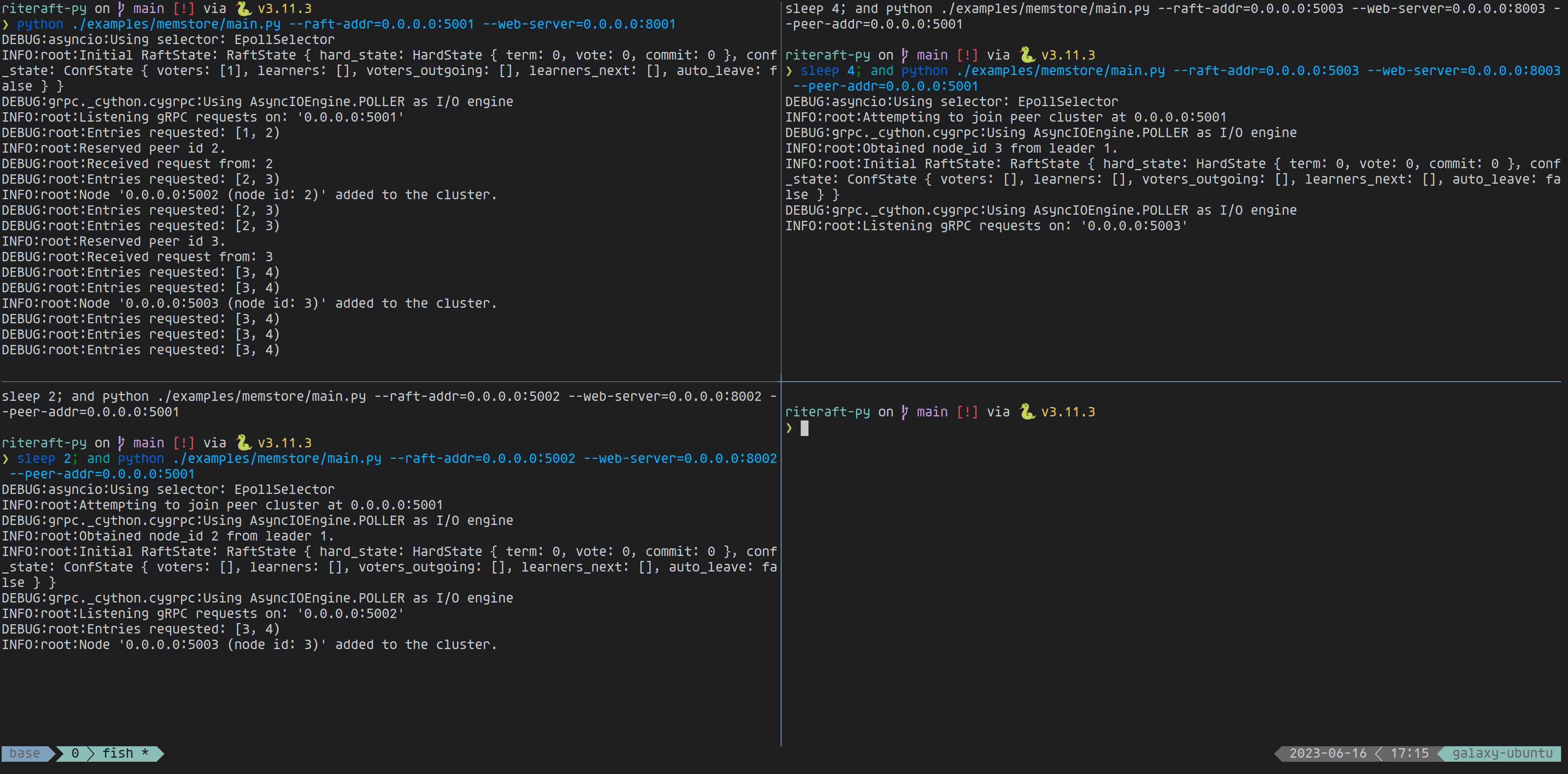
Task: Click the ❯ prompt chevron in bottom-right pane
Action: (x=790, y=428)
